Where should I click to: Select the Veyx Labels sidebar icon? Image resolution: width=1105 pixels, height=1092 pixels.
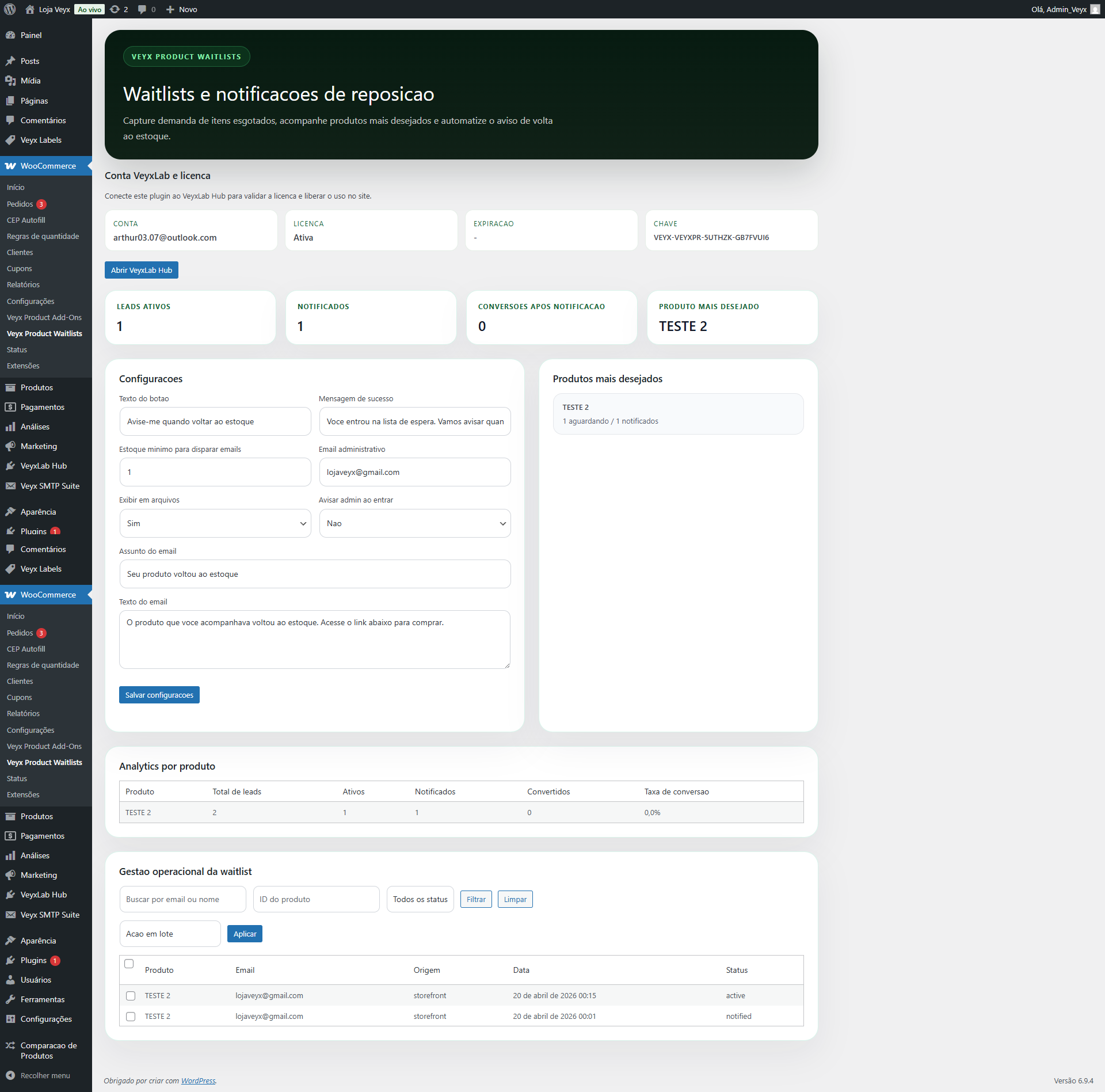coord(10,140)
